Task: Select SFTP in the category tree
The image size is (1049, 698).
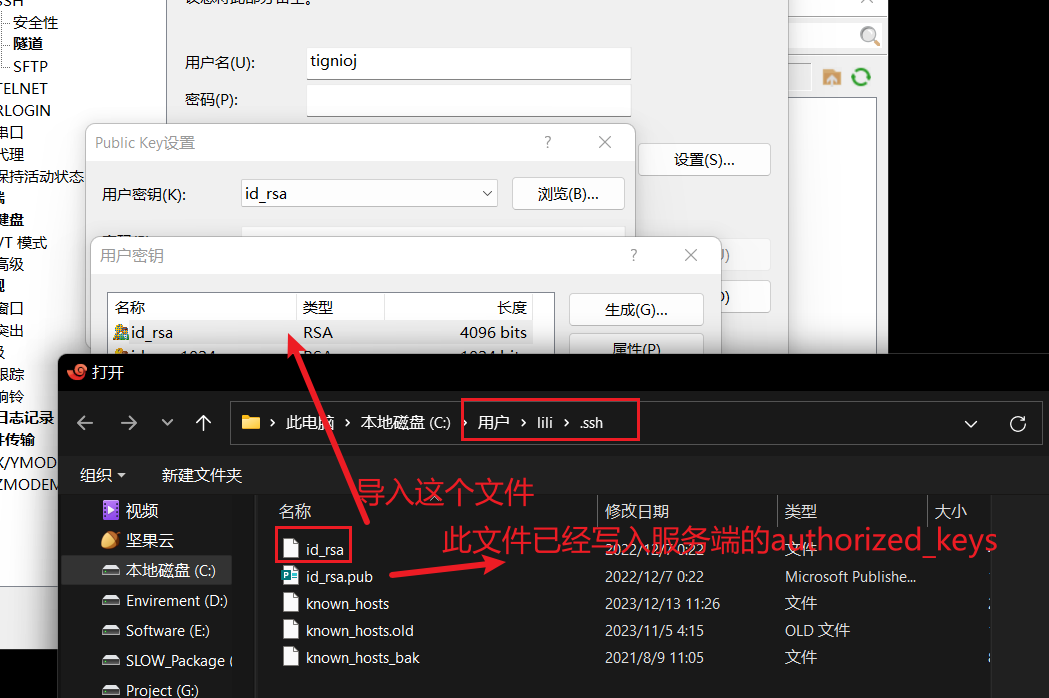Action: point(30,66)
